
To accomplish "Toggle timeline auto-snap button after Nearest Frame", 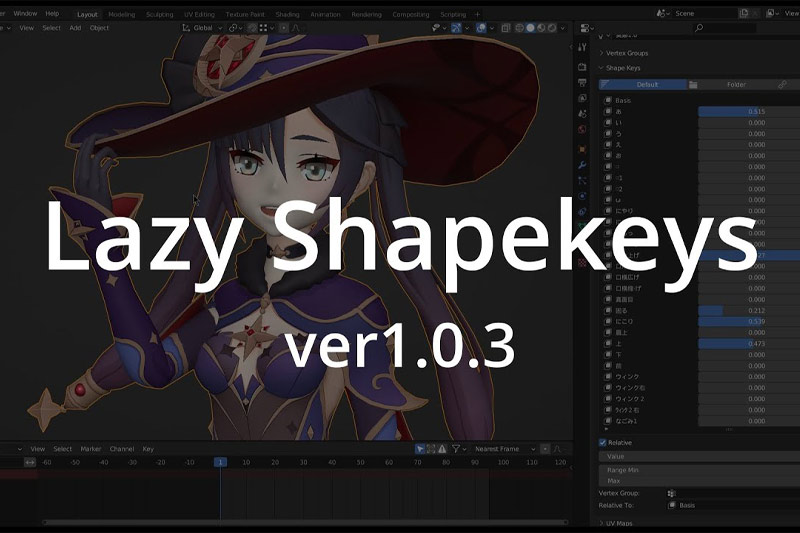I will [x=545, y=449].
